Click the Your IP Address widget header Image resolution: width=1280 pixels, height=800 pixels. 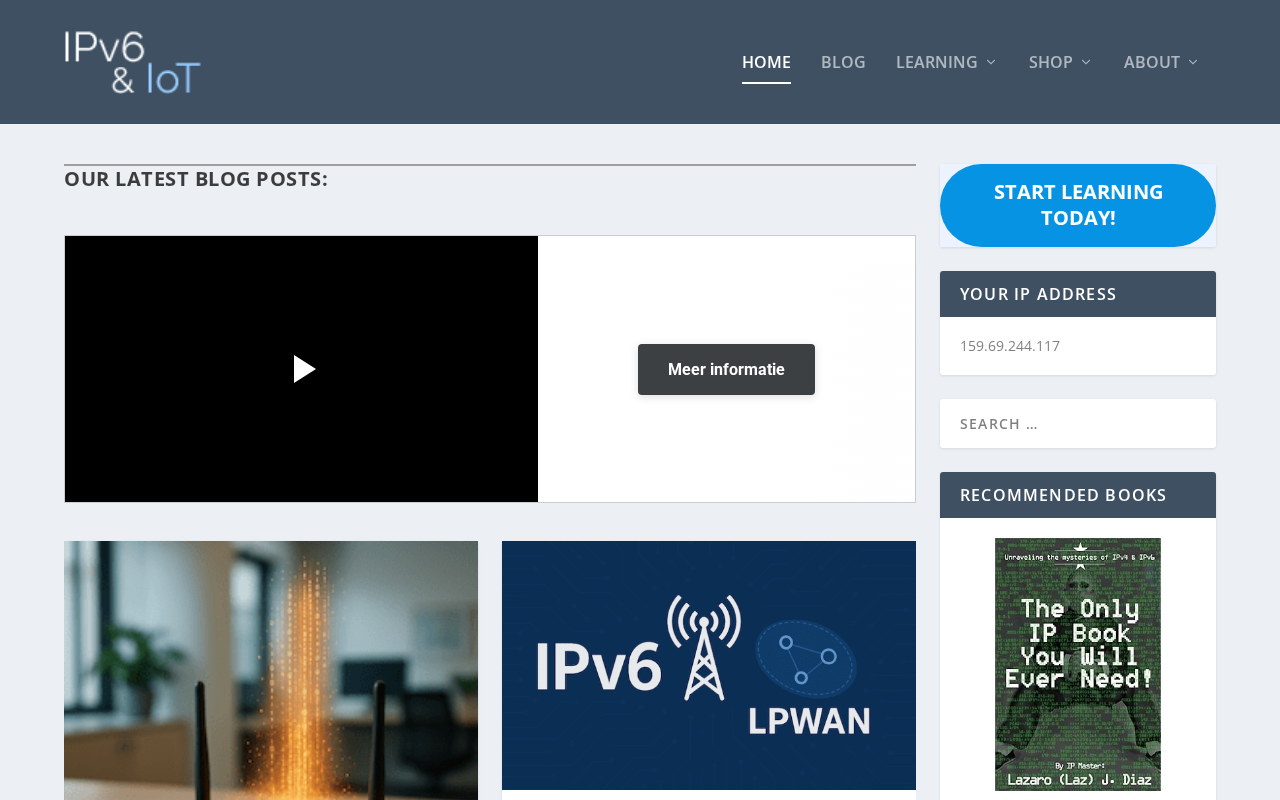[x=1078, y=294]
